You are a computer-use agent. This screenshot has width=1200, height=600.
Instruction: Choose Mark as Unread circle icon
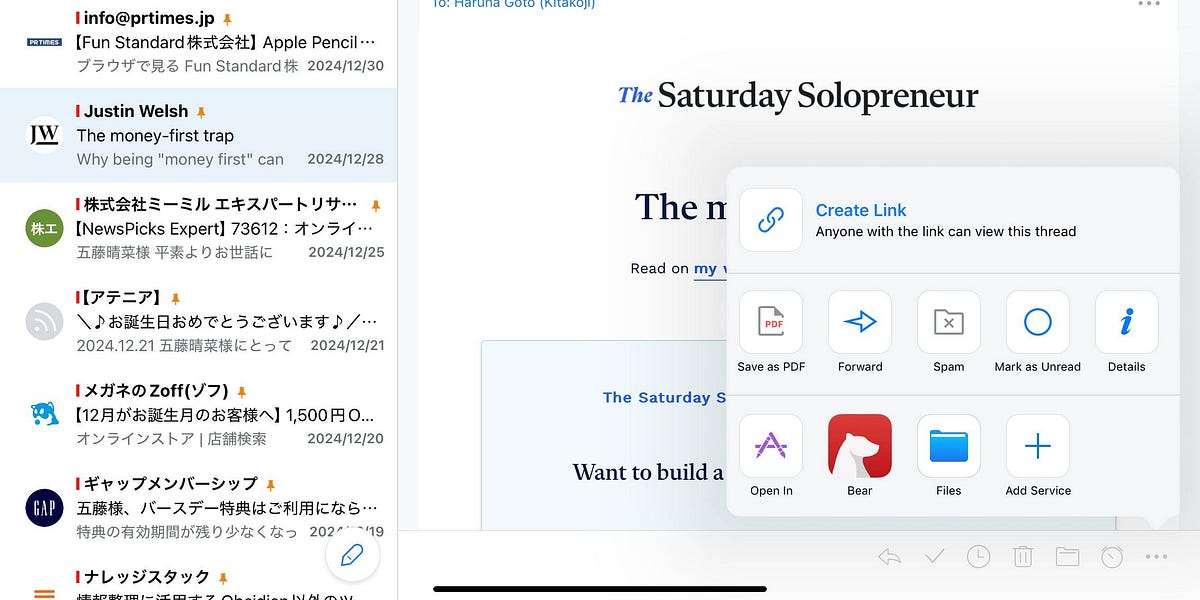click(1038, 322)
